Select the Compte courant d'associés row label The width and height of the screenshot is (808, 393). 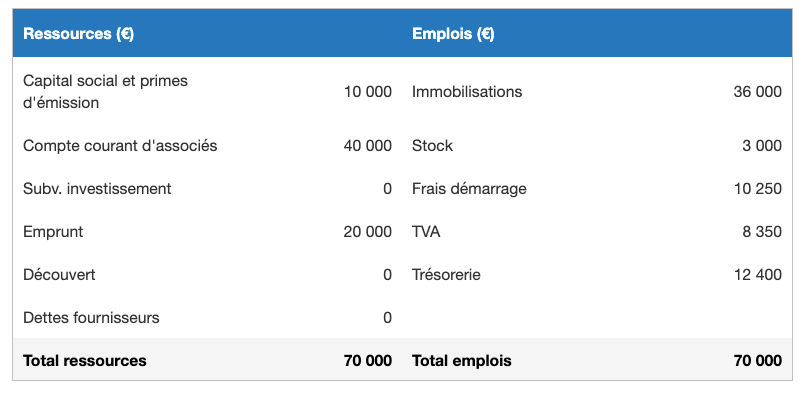120,146
